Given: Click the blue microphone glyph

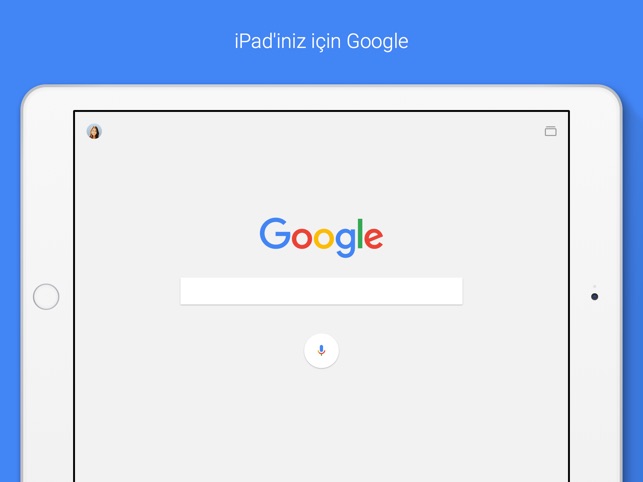Looking at the screenshot, I should tap(322, 350).
